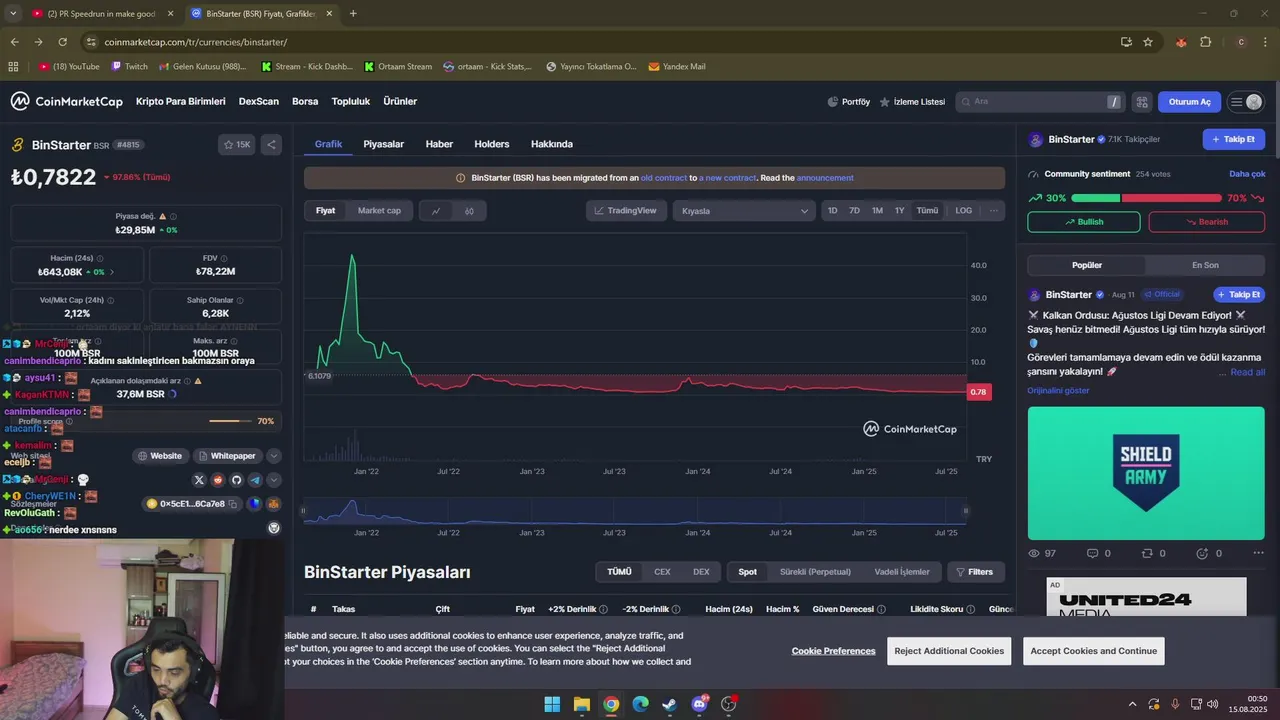The height and width of the screenshot is (720, 1280).
Task: Repost the BinStarter post
Action: 1153,553
